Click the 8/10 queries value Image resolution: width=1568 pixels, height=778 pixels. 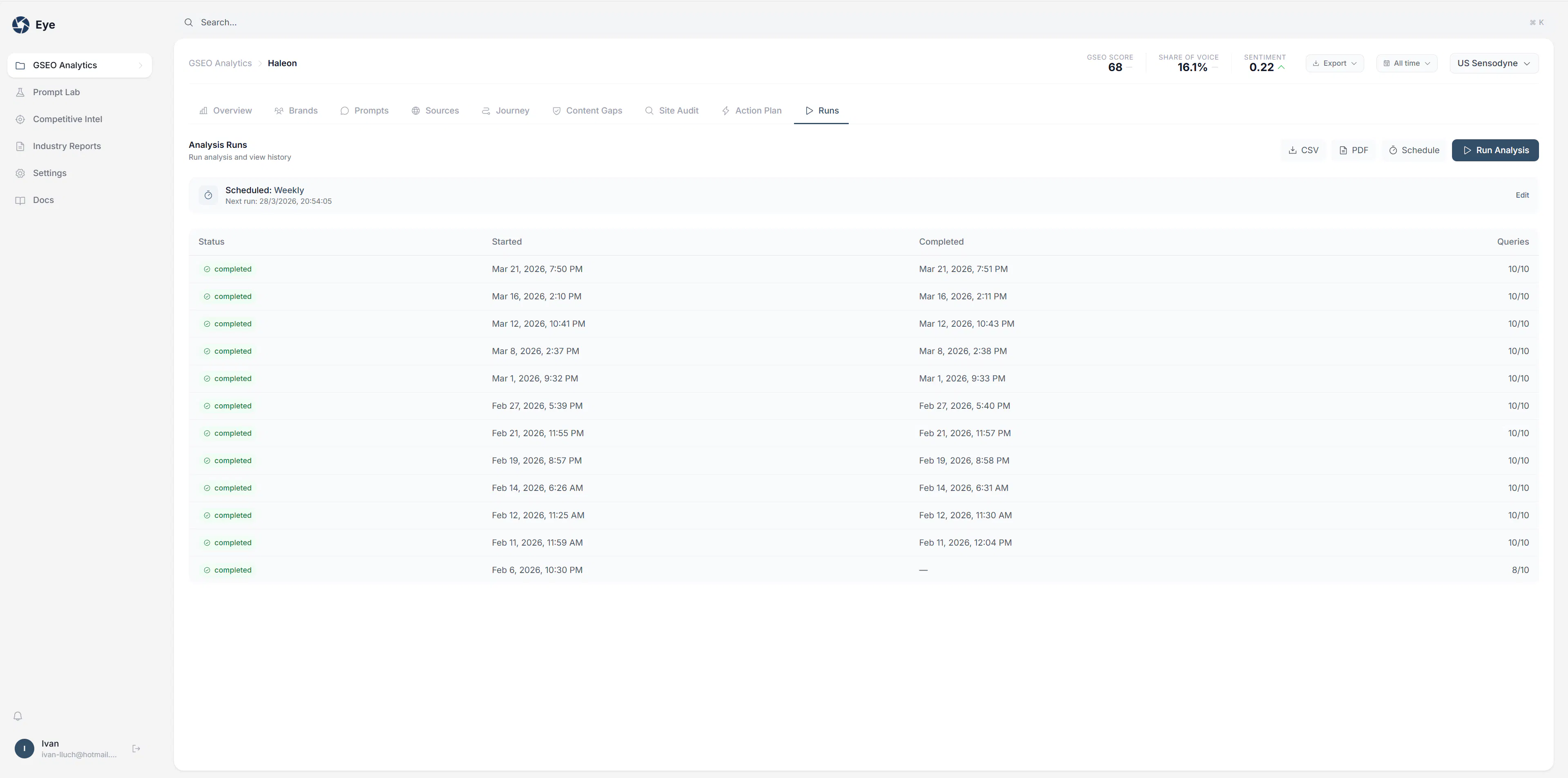[1520, 571]
